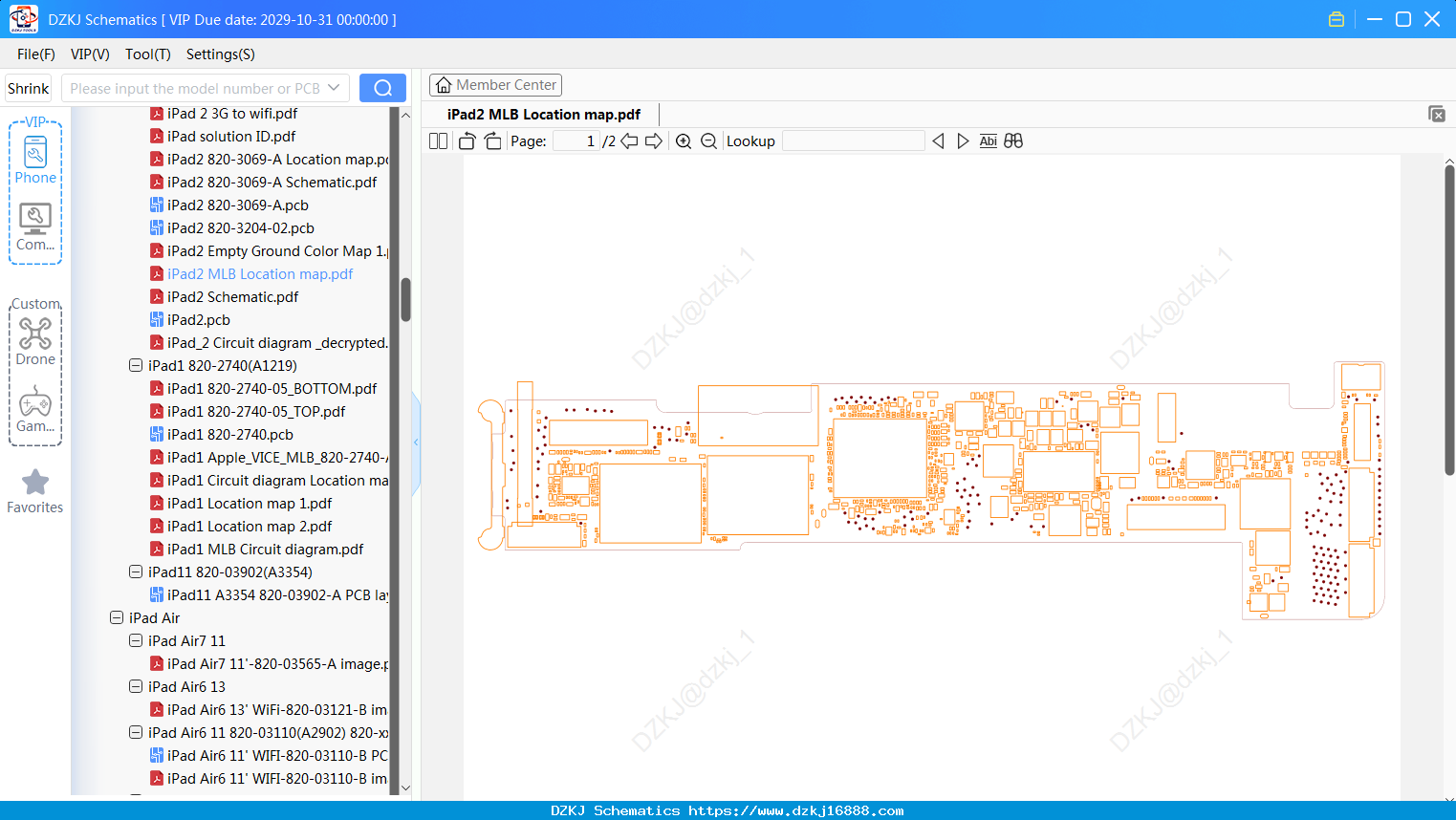The image size is (1456, 820).
Task: Select iPad2 MLB Location map.pdf in tree
Action: click(260, 274)
